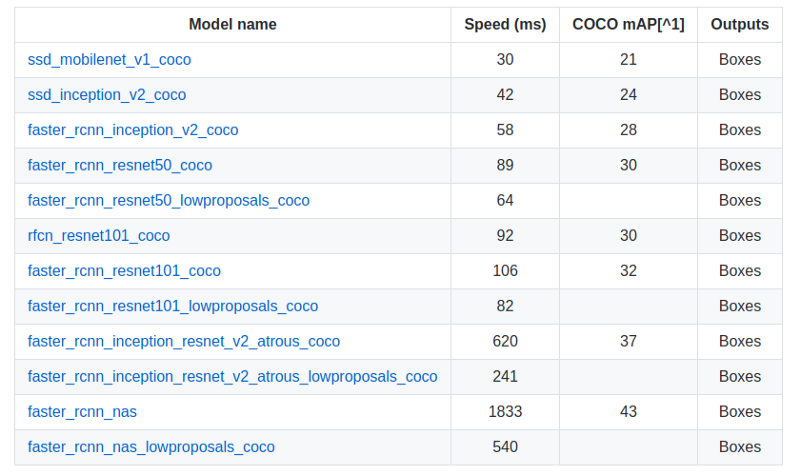This screenshot has width=800, height=474.
Task: Click faster_rcnn_inception_resnet_v2_atrous_coco link
Action: point(184,341)
